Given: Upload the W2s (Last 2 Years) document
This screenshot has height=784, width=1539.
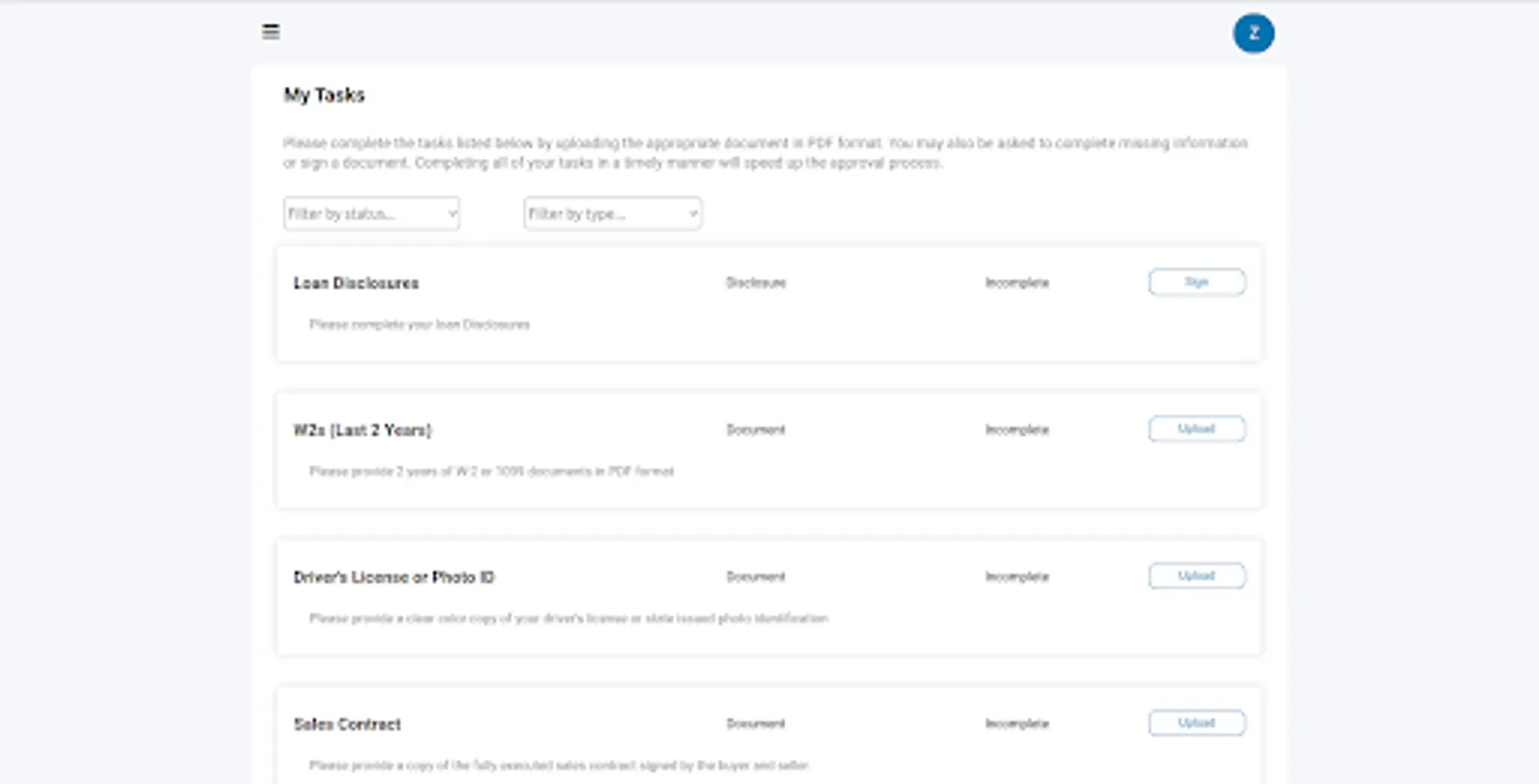Looking at the screenshot, I should [x=1197, y=429].
